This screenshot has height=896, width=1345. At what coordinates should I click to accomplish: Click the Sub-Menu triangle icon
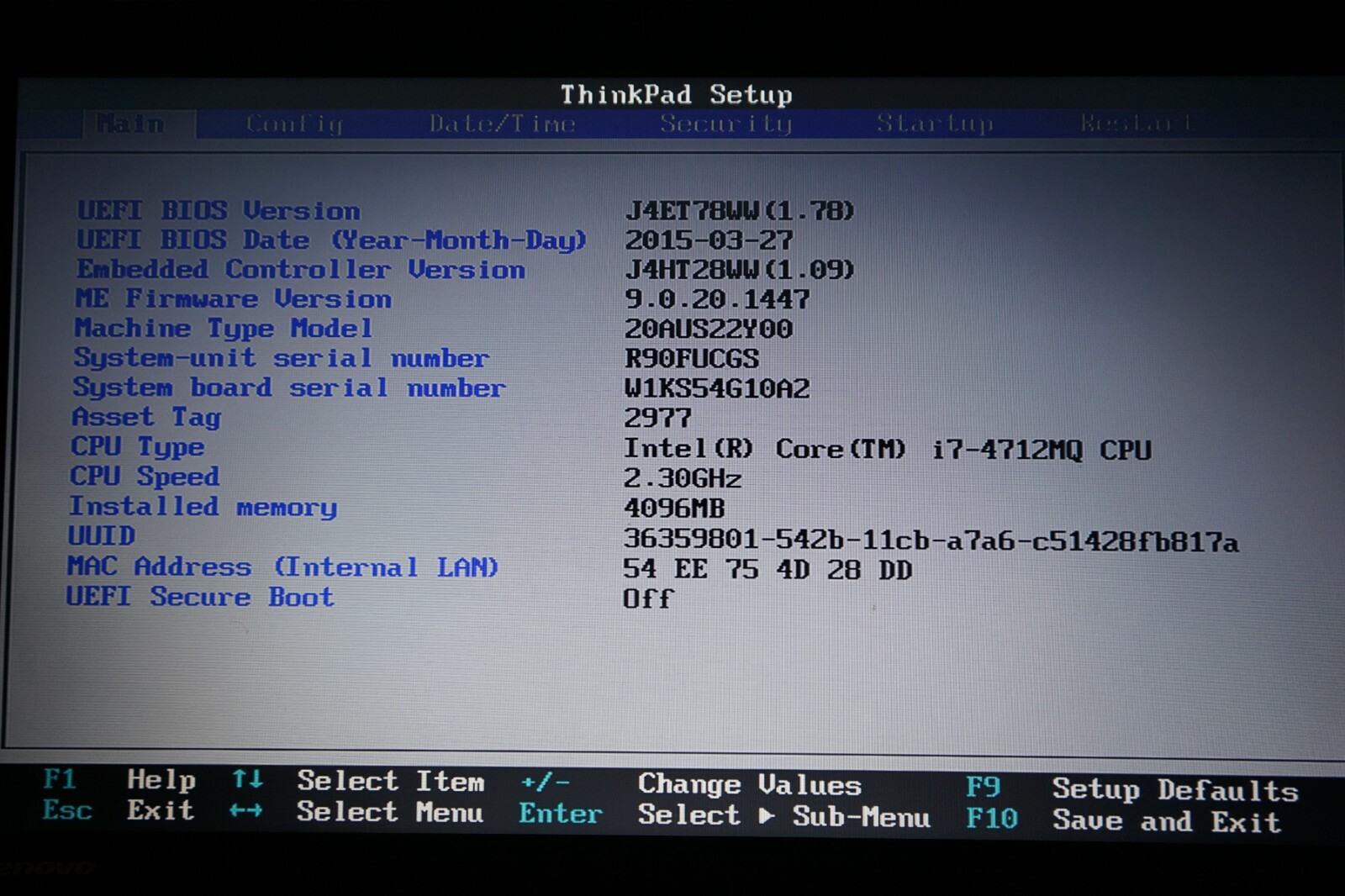pos(767,815)
